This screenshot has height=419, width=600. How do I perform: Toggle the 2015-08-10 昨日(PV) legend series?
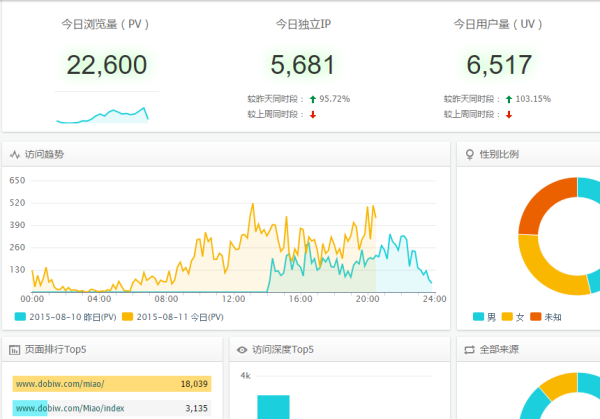65,317
